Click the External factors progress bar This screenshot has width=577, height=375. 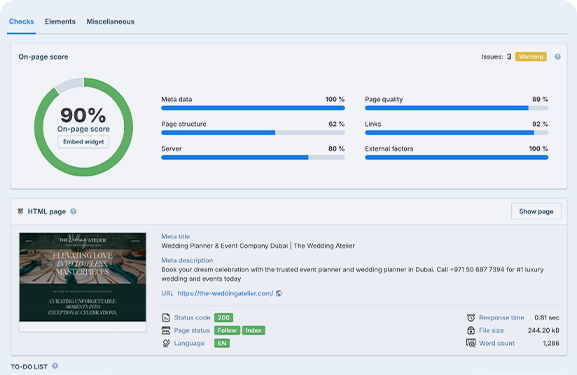(456, 157)
